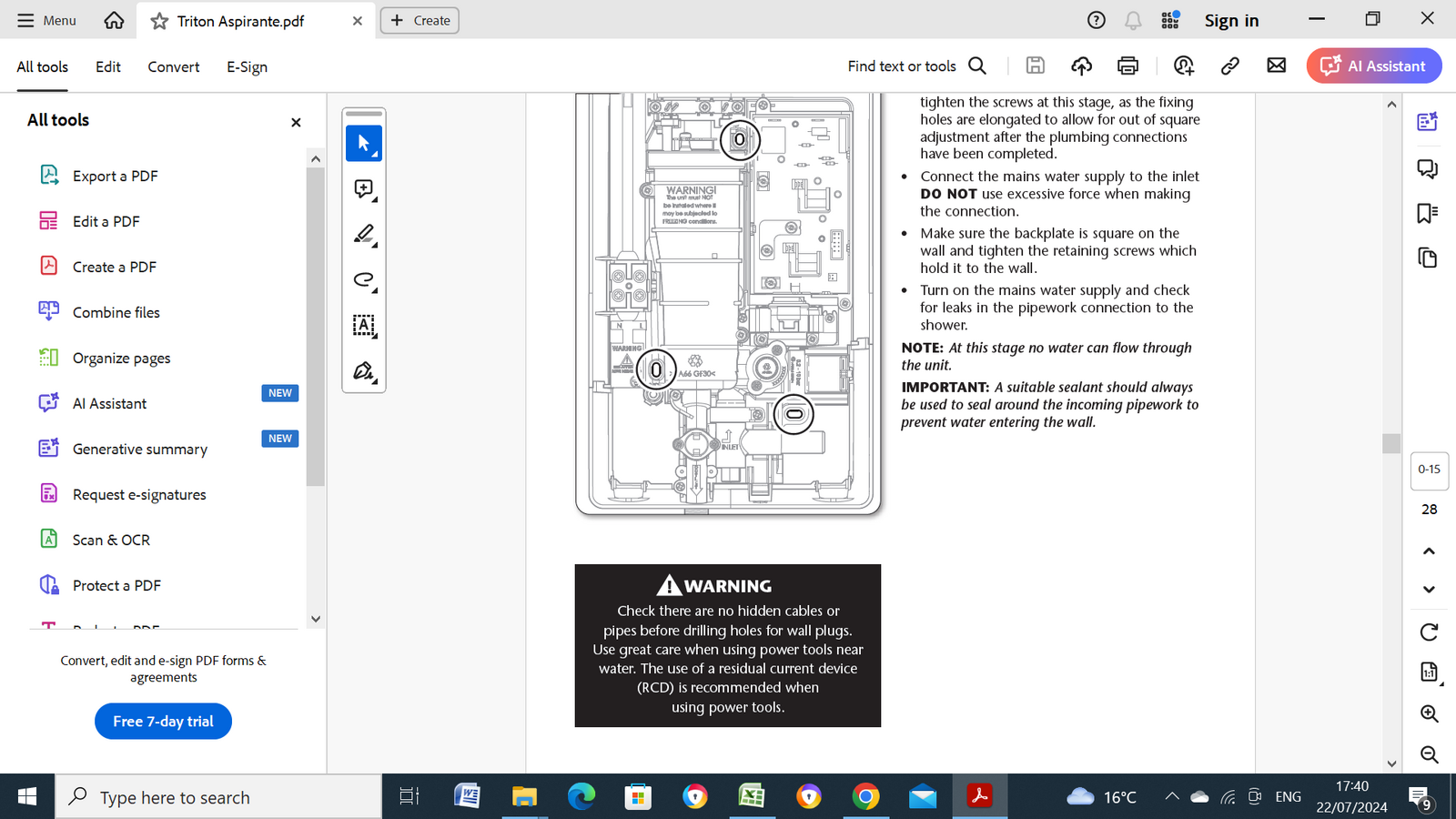This screenshot has width=1456, height=819.
Task: Click the Type here to search box
Action: [218, 797]
